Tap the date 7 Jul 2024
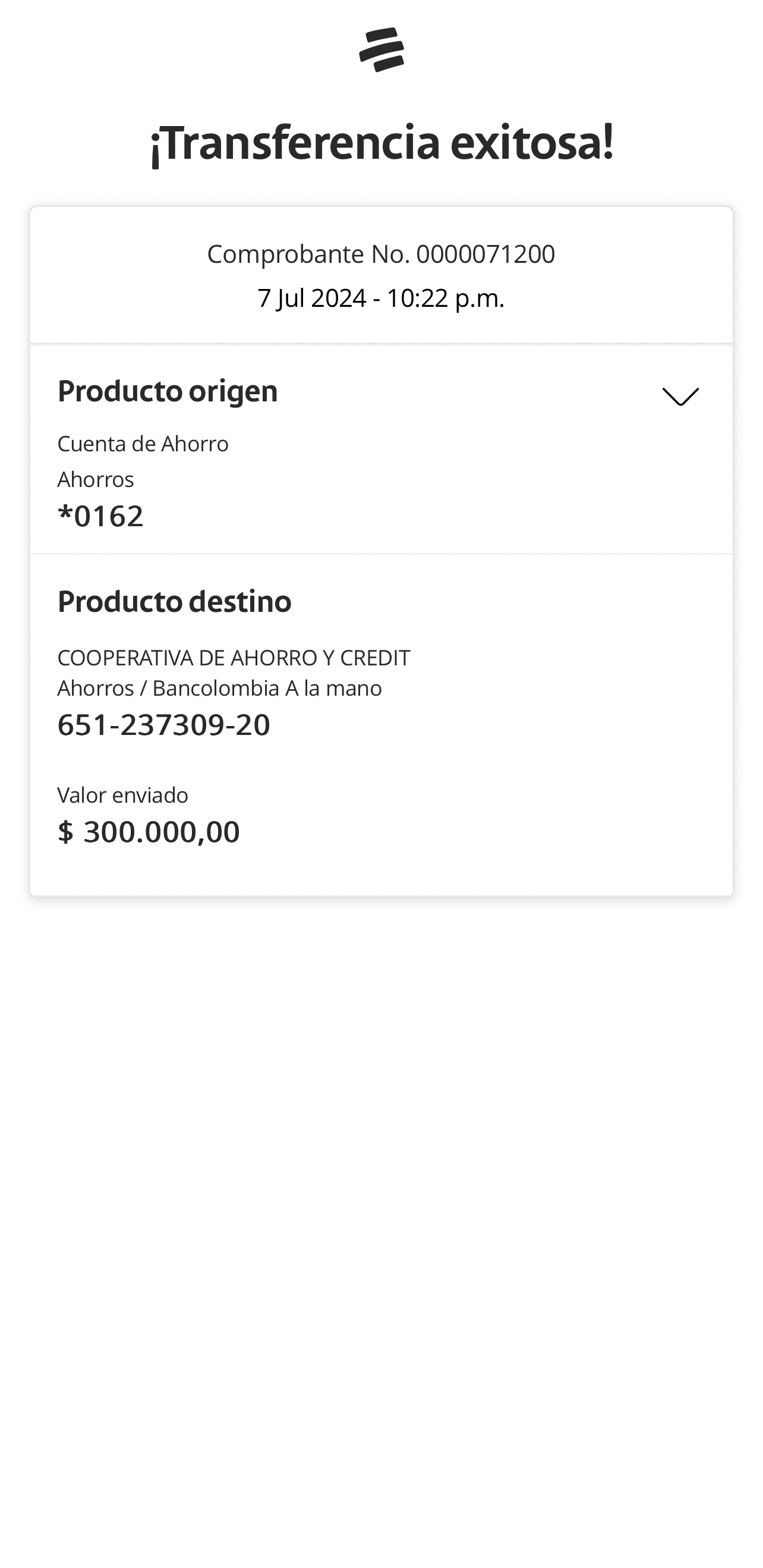The image size is (763, 1568). coord(311,298)
